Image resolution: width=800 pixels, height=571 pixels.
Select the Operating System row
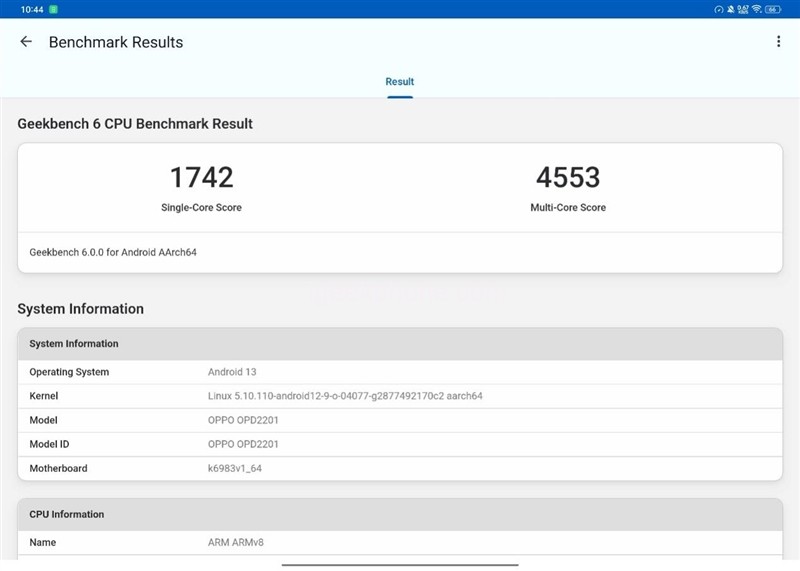coord(400,372)
